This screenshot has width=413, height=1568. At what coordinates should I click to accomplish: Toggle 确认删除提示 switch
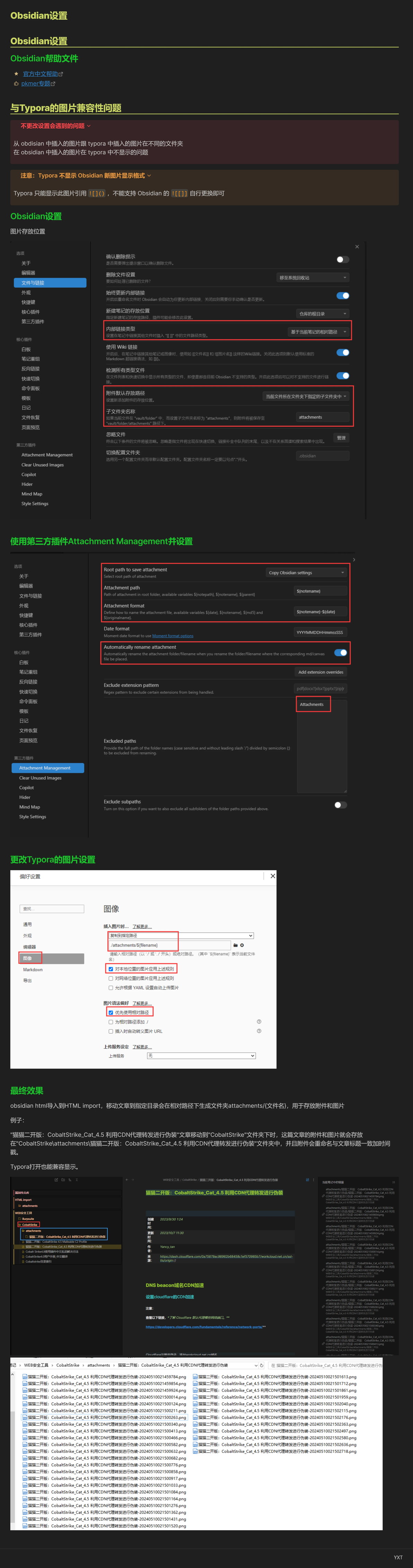(343, 259)
